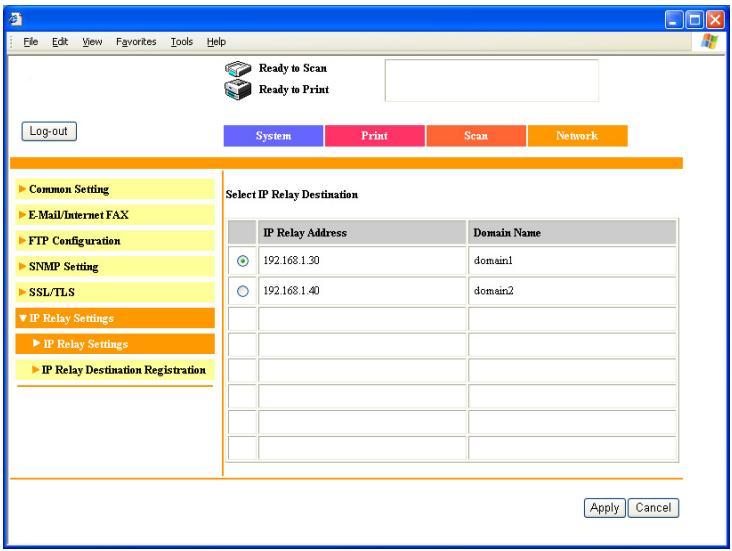Click the Apply button
The height and width of the screenshot is (551, 732).
(605, 508)
